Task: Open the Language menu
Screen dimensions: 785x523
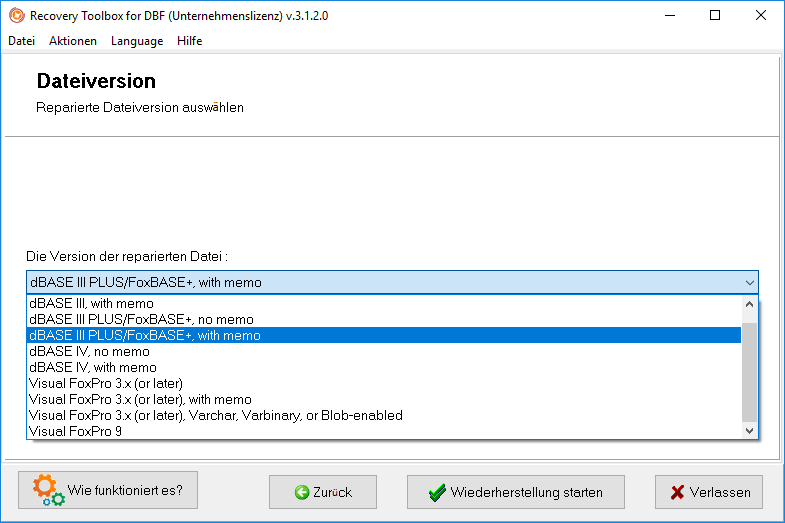Action: click(137, 41)
